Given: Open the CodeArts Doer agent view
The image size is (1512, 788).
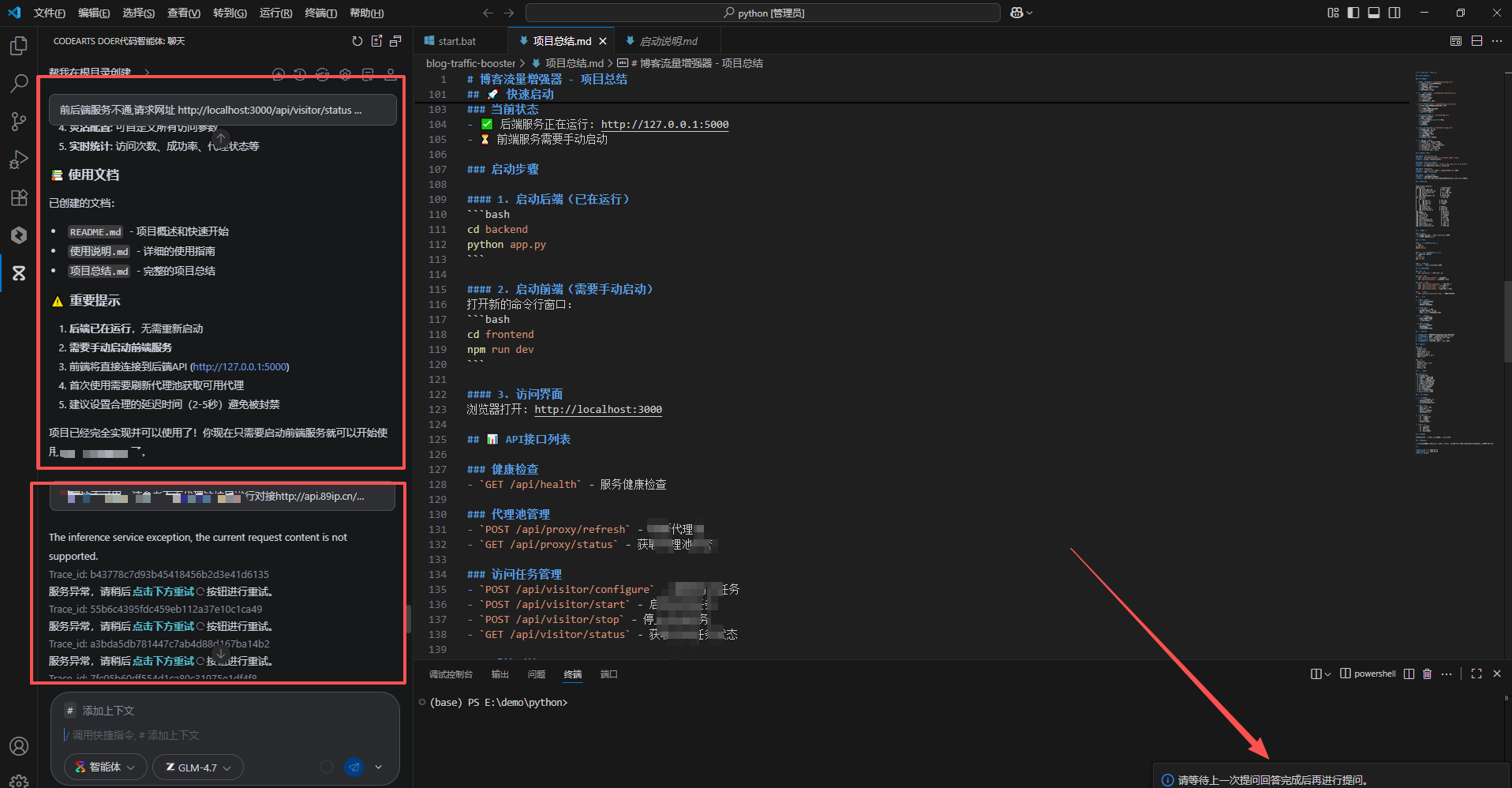Looking at the screenshot, I should 19,273.
